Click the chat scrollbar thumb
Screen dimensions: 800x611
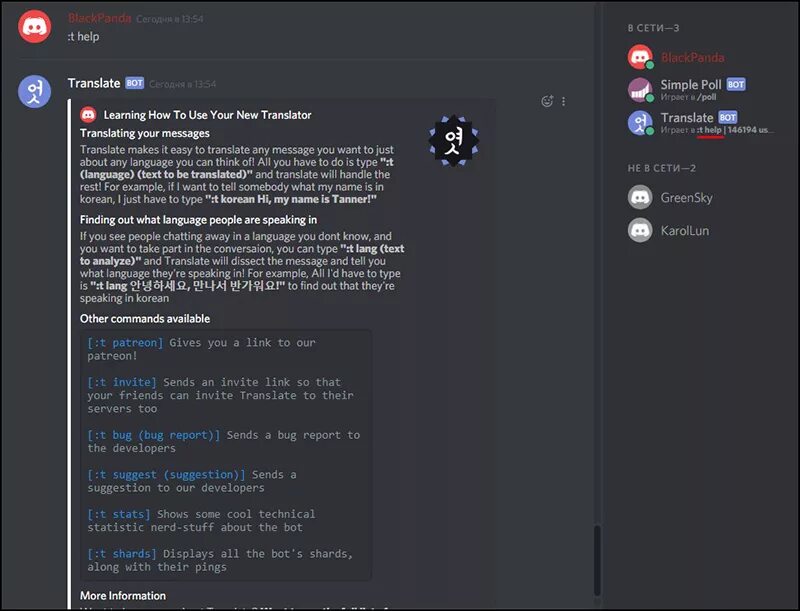coord(597,561)
